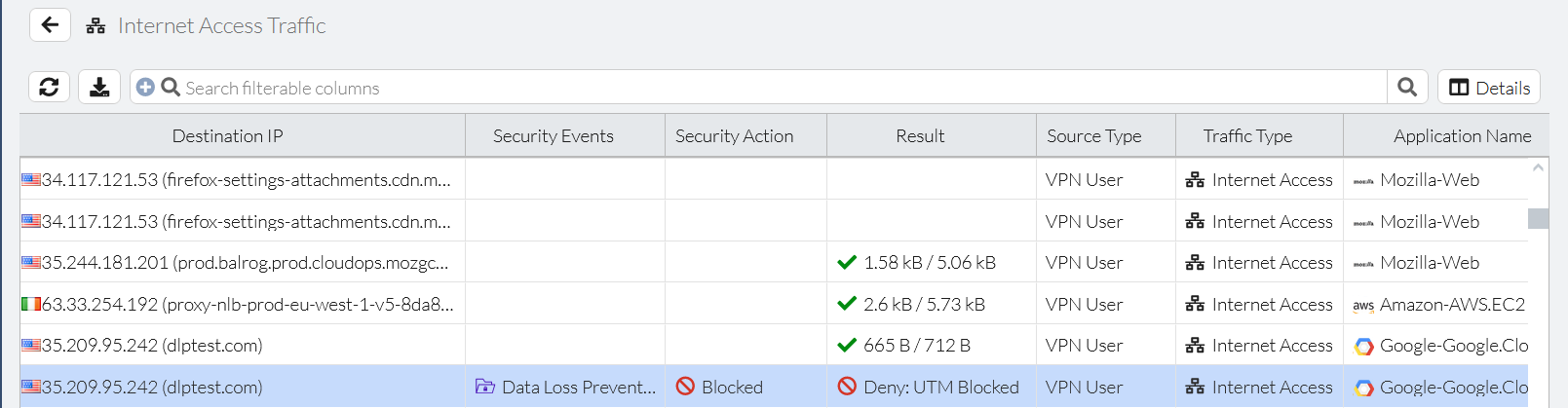The width and height of the screenshot is (1568, 408).
Task: Click the Traffic Type column header
Action: 1246,136
